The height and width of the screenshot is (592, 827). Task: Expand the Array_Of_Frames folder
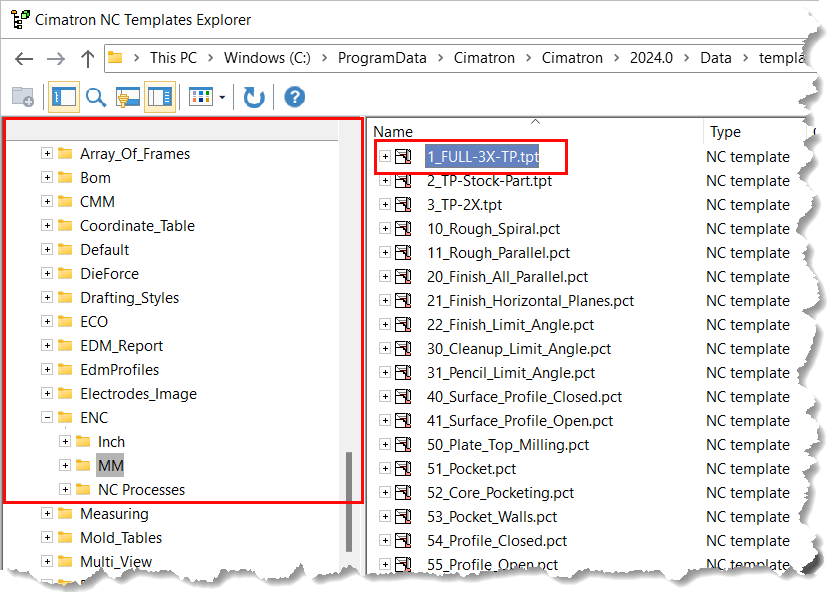47,154
